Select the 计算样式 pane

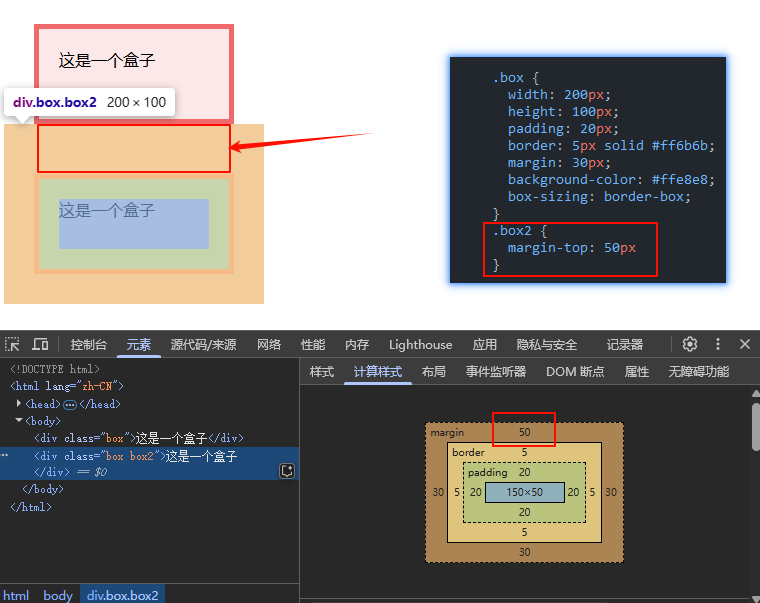[378, 372]
